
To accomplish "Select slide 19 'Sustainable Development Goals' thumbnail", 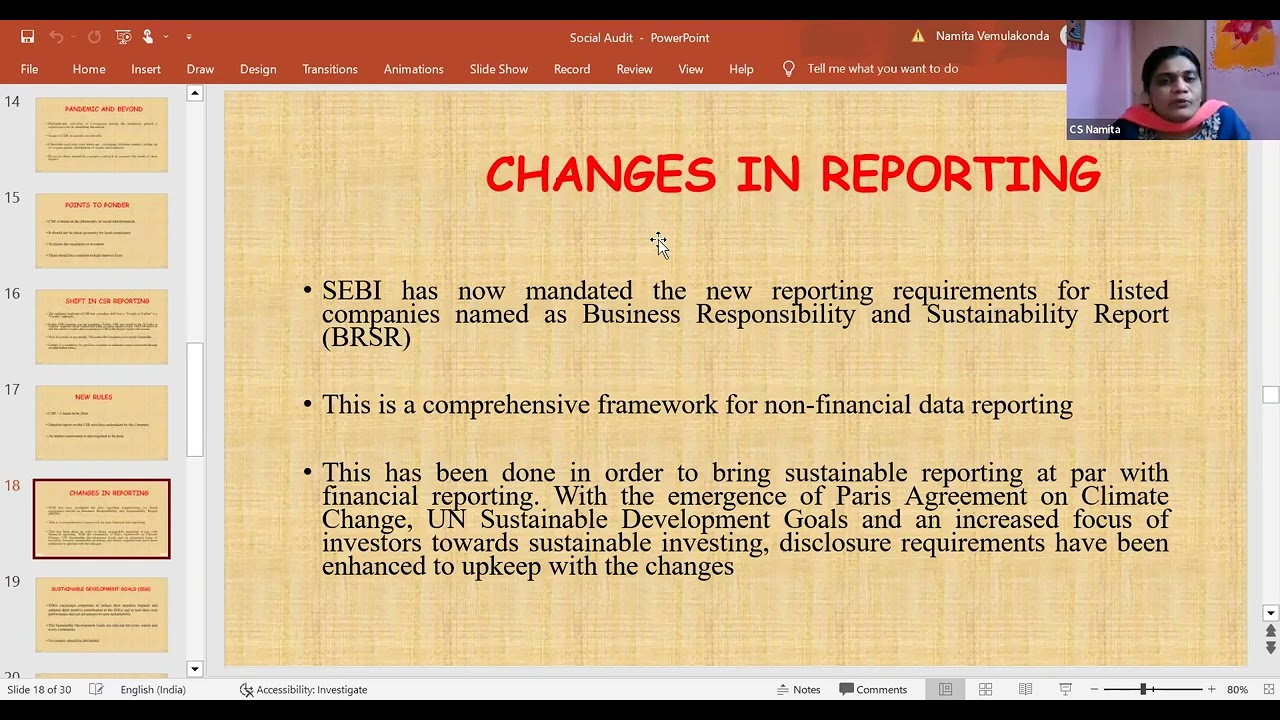I will pos(102,614).
